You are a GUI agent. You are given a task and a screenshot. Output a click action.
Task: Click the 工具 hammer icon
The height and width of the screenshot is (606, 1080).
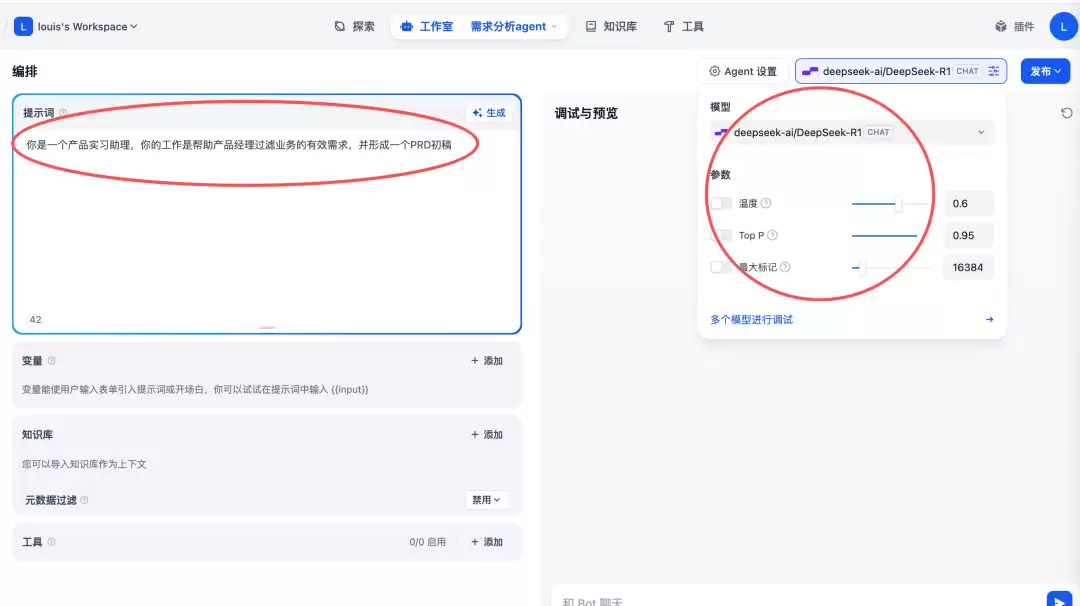(669, 26)
